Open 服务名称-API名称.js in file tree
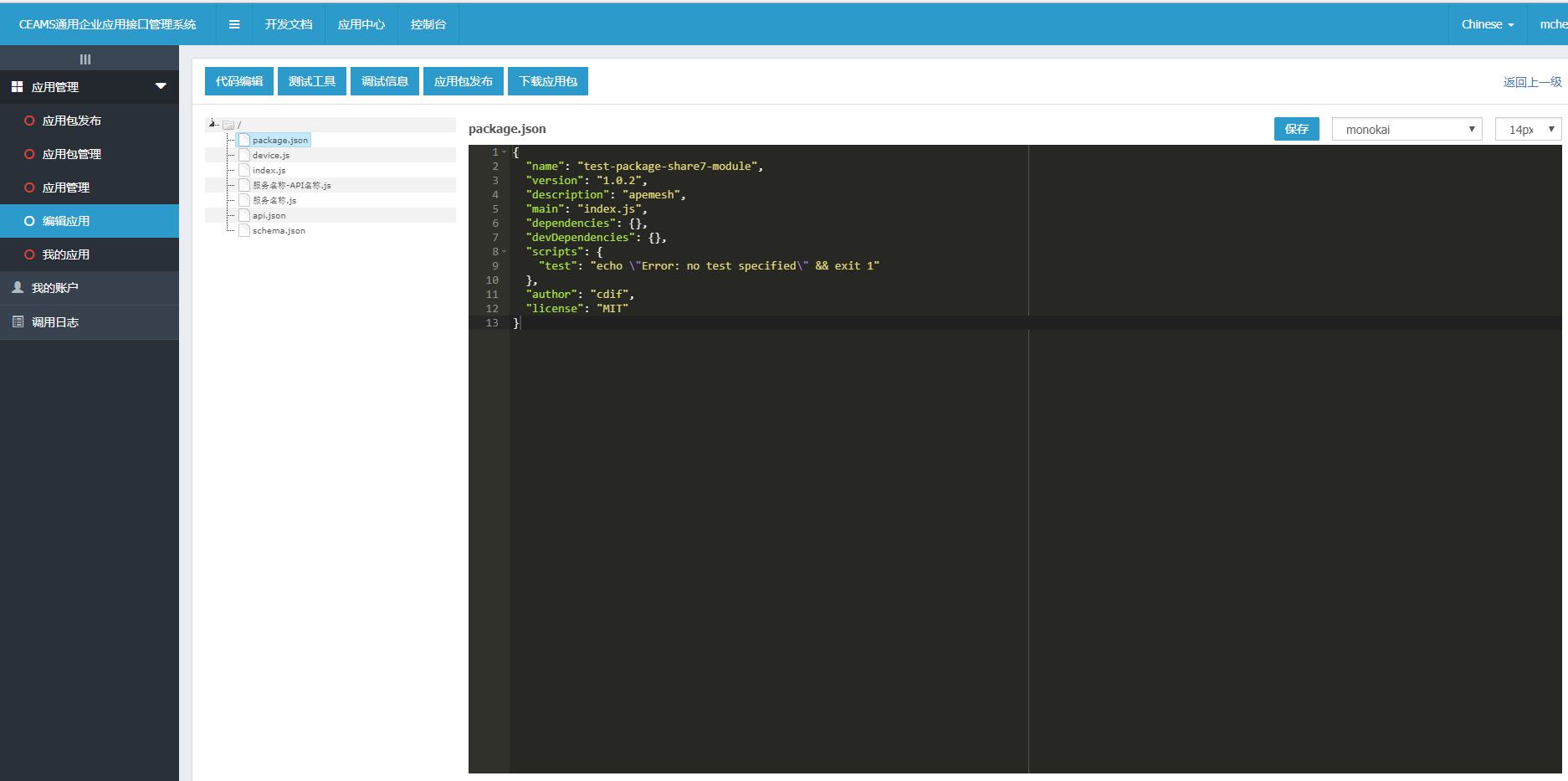Screen dimensions: 1568x781 click(292, 185)
